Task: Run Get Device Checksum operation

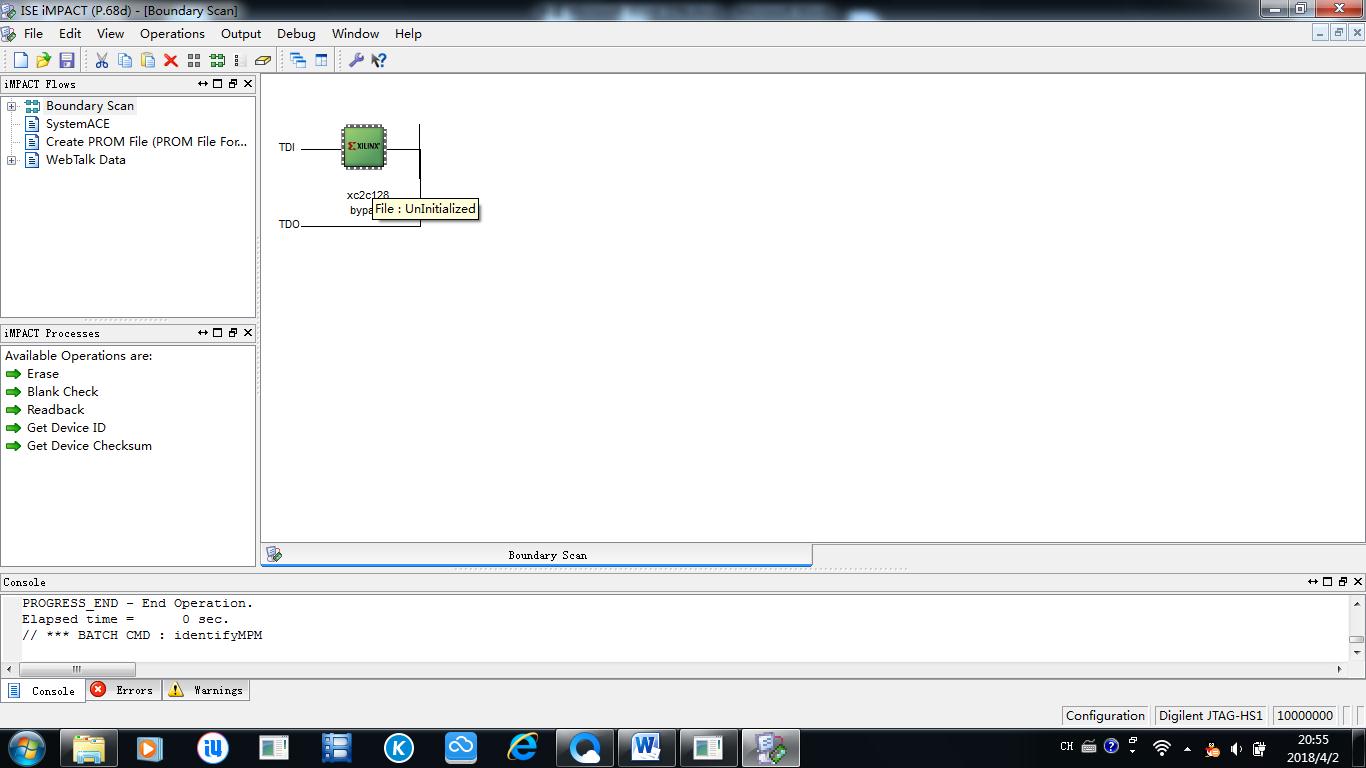Action: coord(89,446)
